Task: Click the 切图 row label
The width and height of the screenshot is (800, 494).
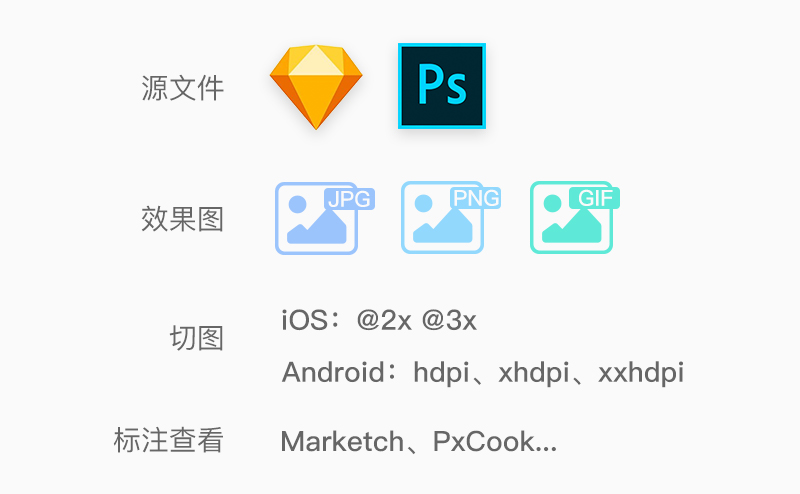Action: tap(197, 338)
